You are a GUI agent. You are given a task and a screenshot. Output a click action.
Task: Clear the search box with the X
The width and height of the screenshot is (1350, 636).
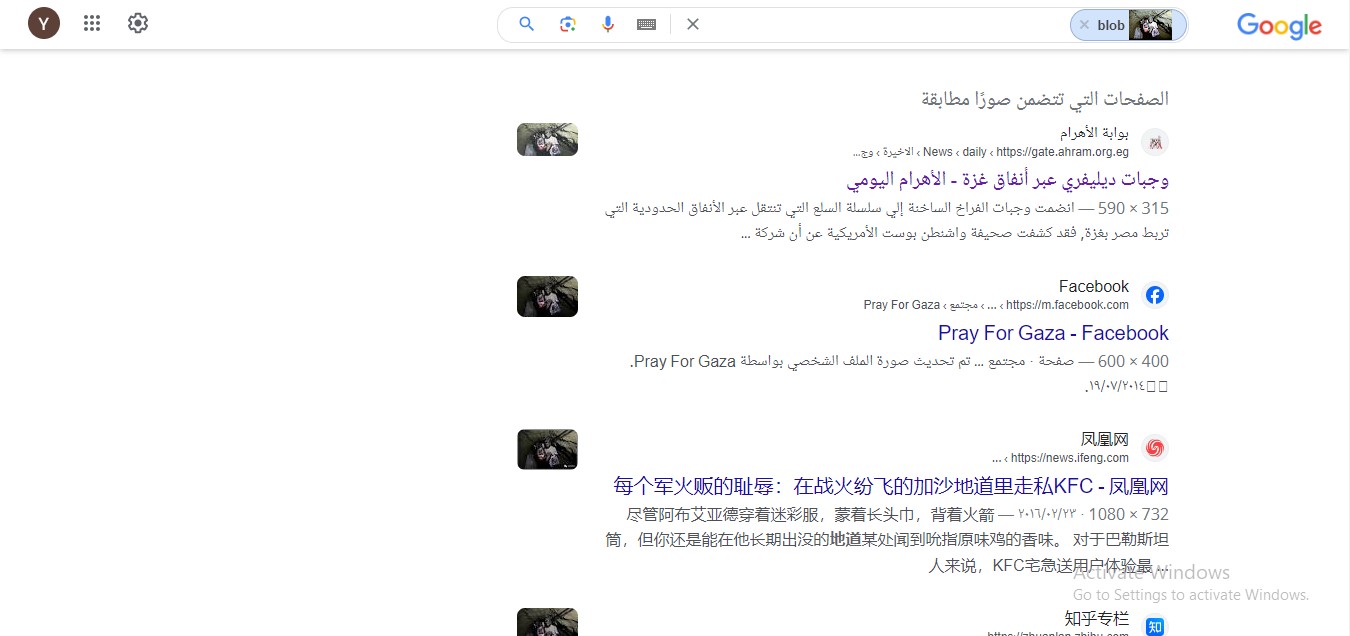[693, 24]
